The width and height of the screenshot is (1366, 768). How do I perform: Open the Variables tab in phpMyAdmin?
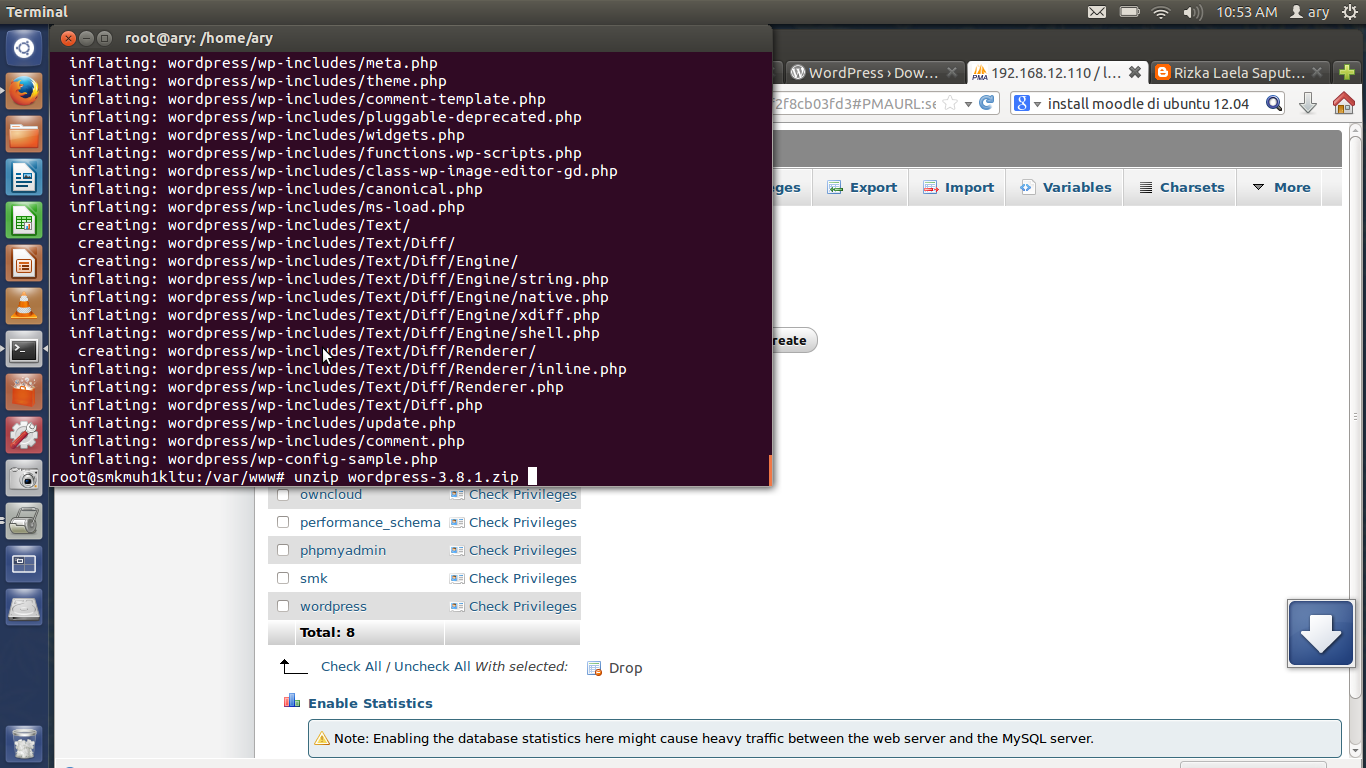click(1065, 187)
